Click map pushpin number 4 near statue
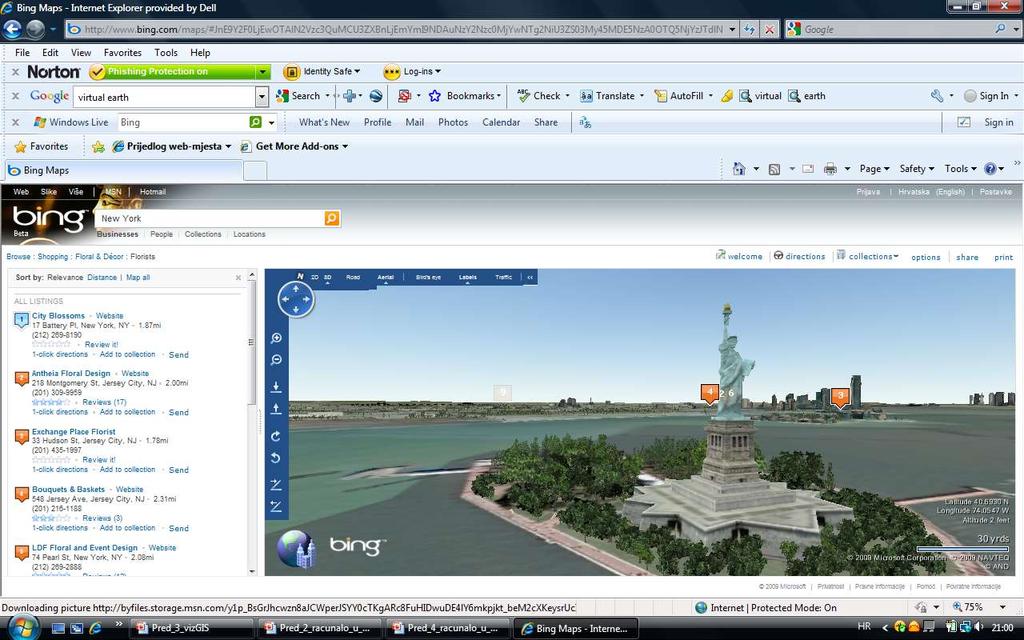The image size is (1024, 640). tap(710, 393)
